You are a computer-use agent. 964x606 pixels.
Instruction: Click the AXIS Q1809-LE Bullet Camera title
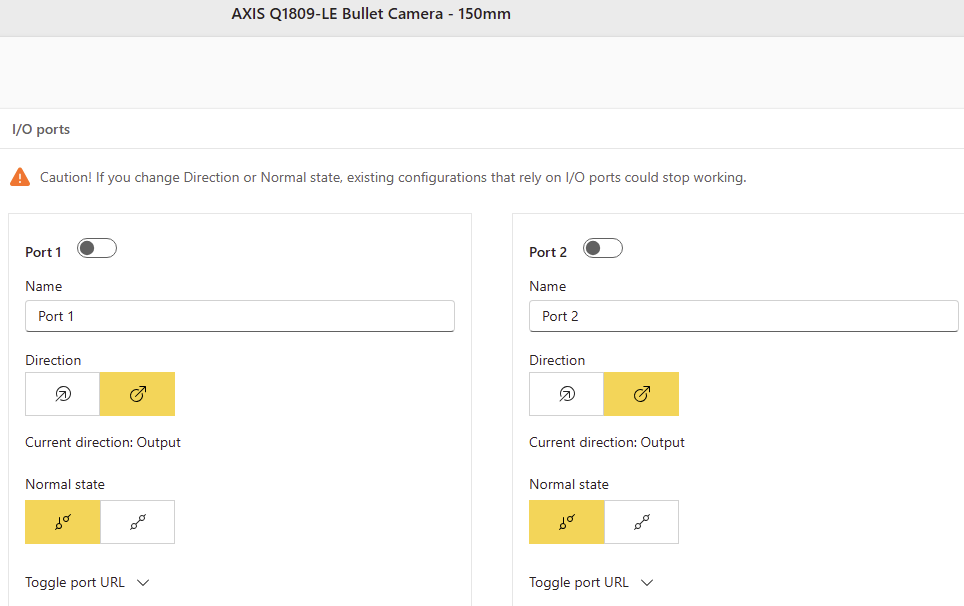[x=371, y=14]
